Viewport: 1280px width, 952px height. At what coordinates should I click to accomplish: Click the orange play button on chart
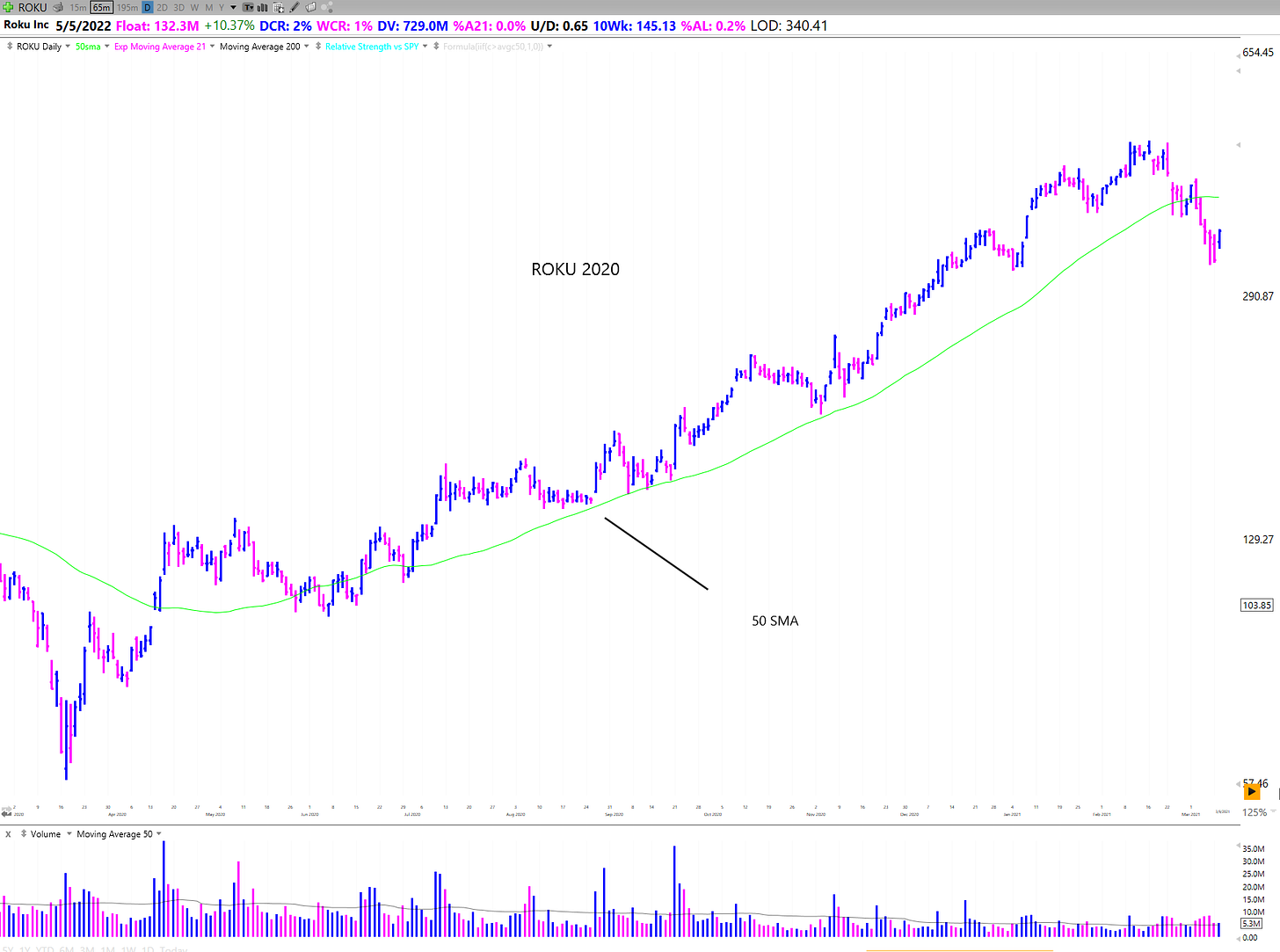point(1252,791)
